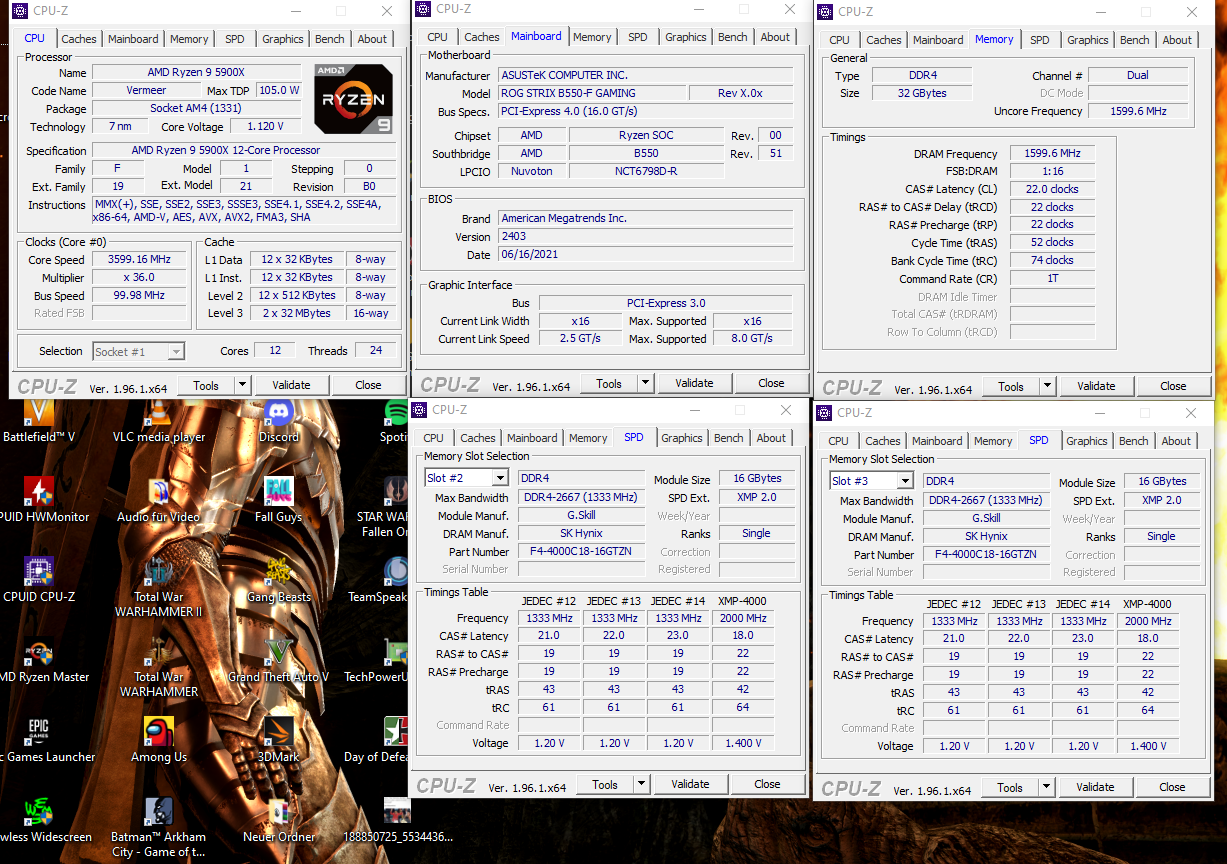Open the Audio für Video folder icon

click(x=159, y=492)
